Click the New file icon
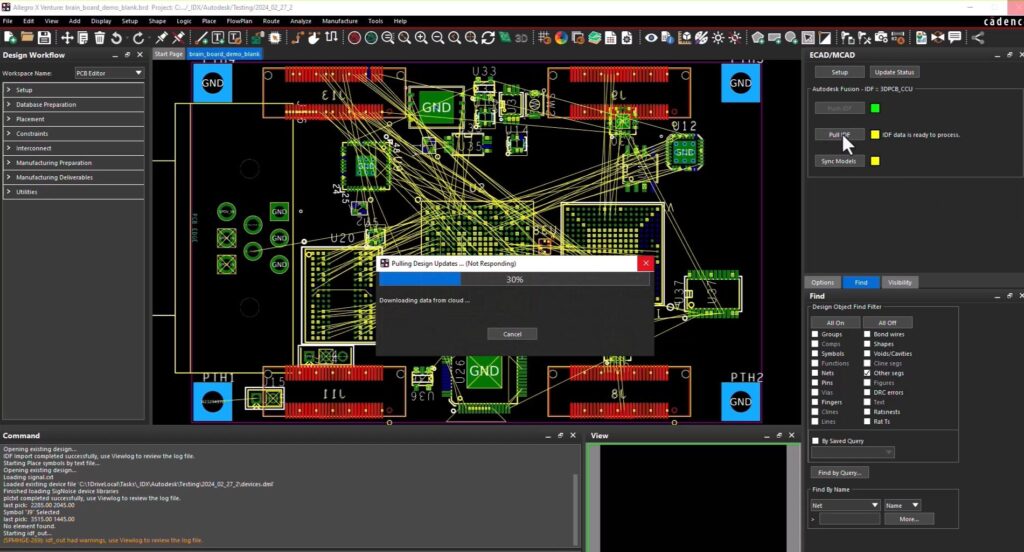Image resolution: width=1024 pixels, height=552 pixels. tap(10, 38)
